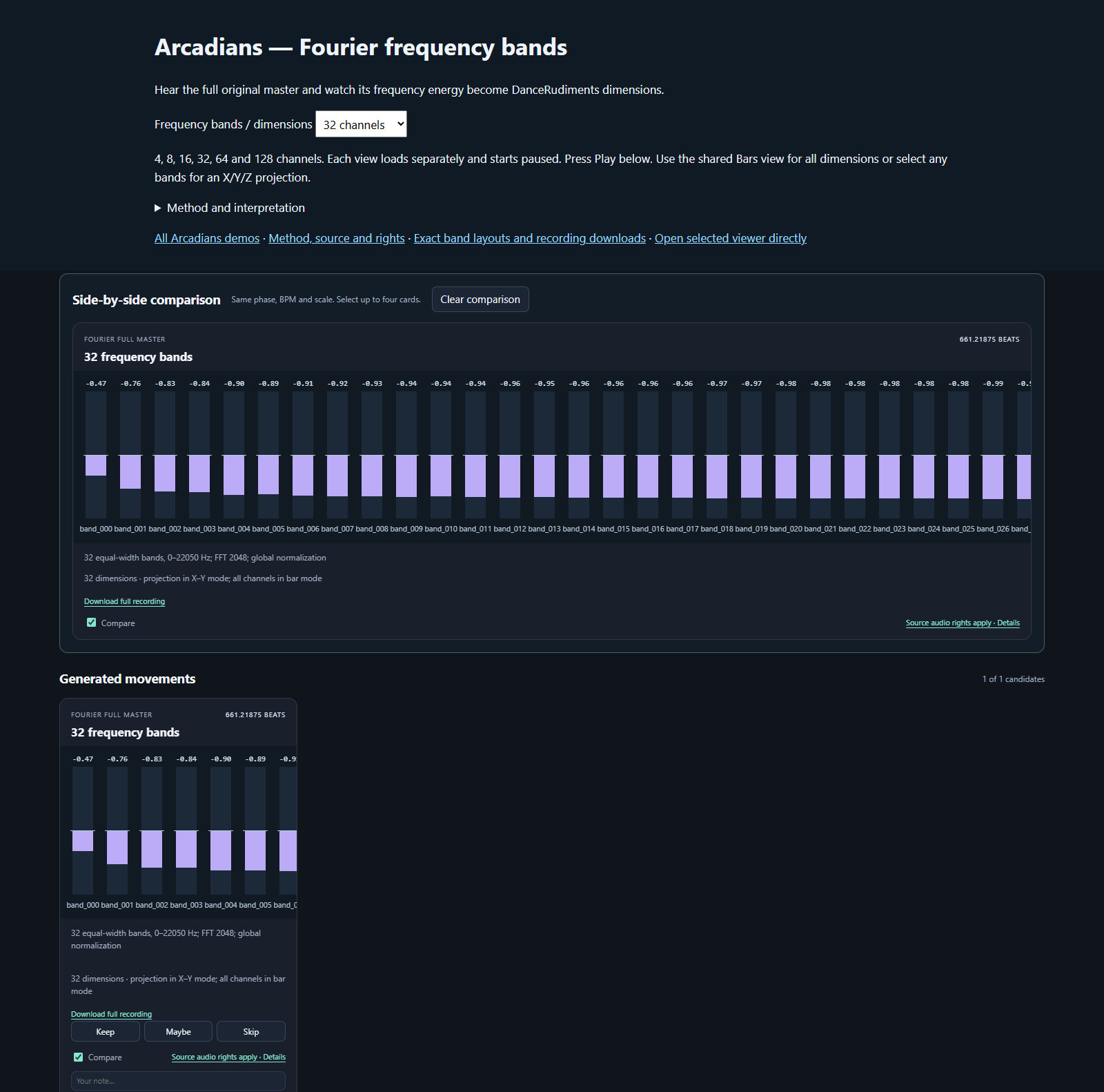Click the Arcadians Fourier frequency bands title
This screenshot has height=1092, width=1104.
[361, 47]
